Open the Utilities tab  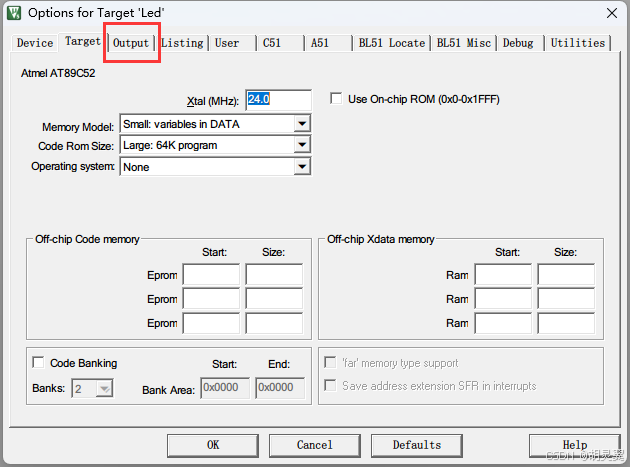(x=577, y=43)
